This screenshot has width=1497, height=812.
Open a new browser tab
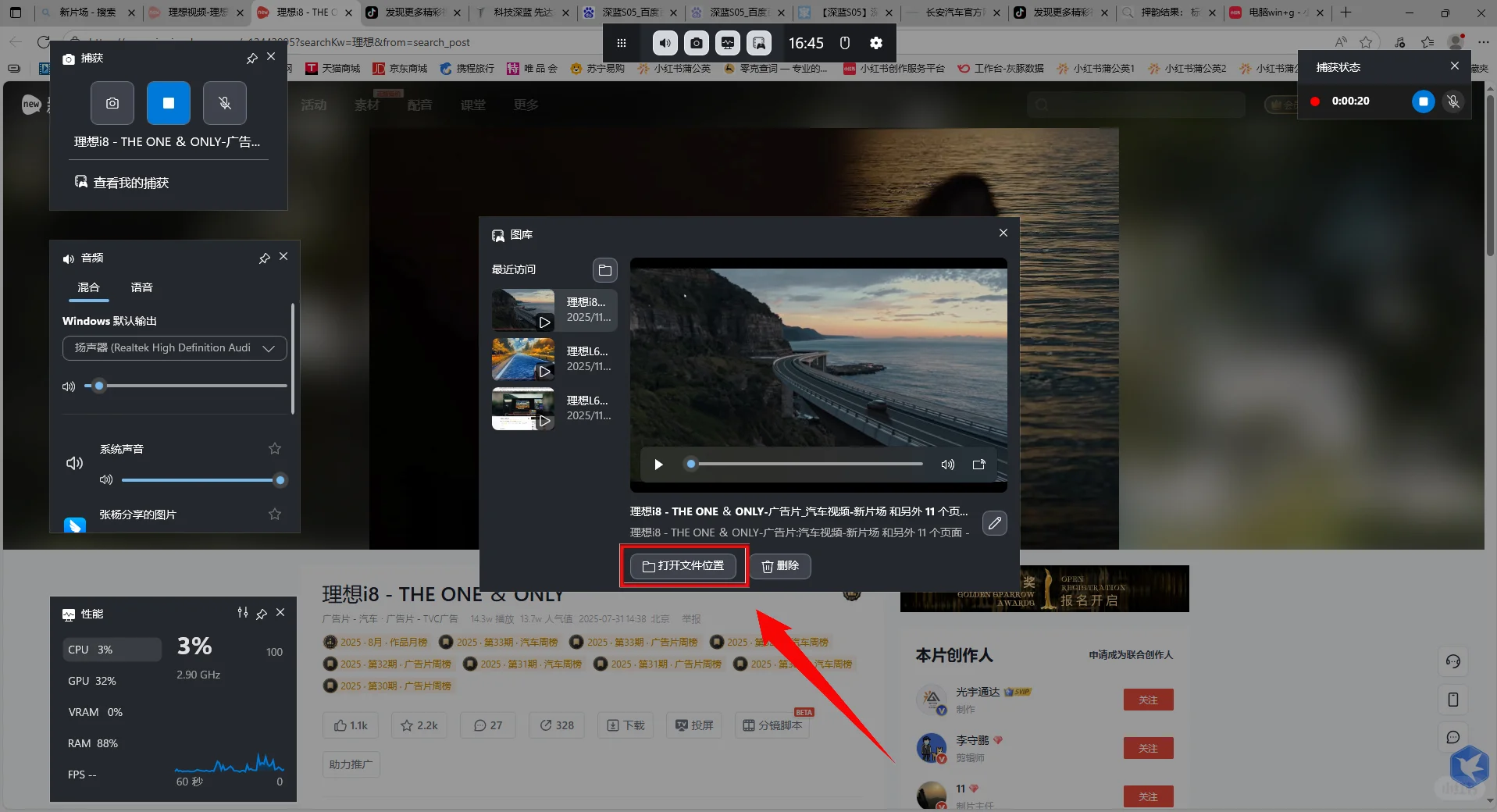1346,12
